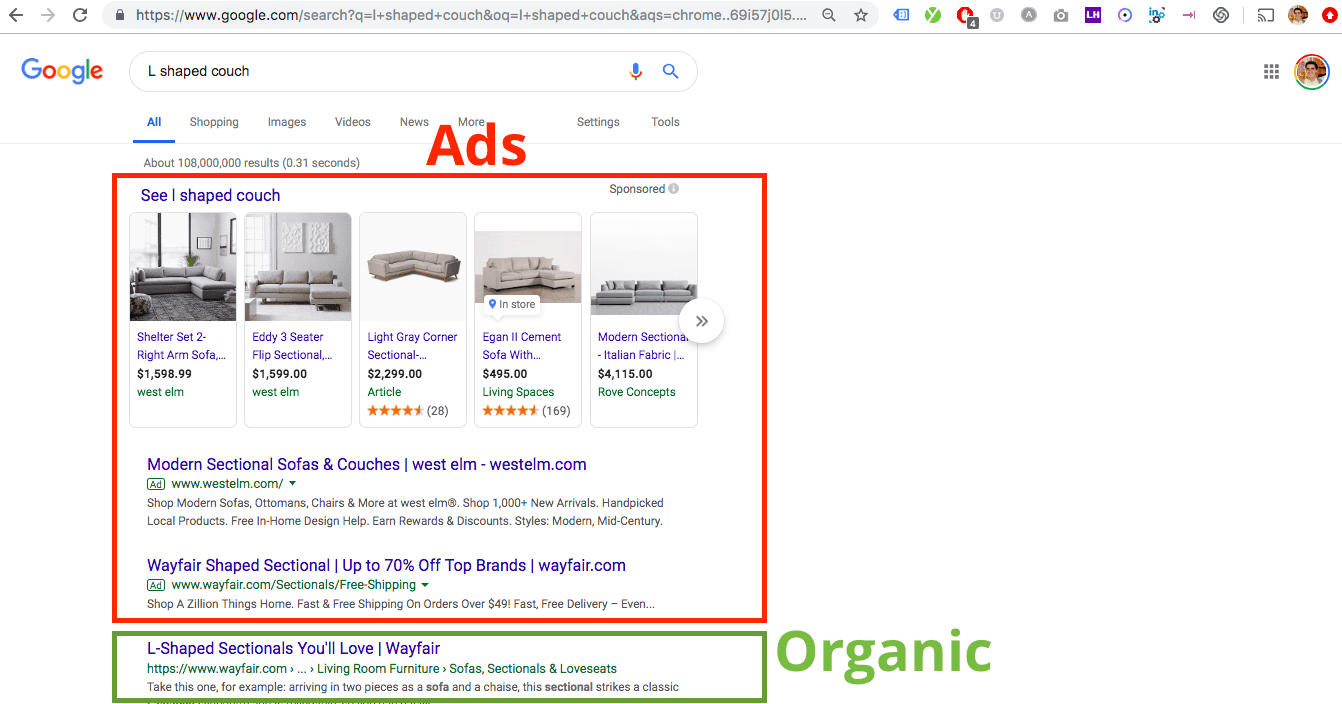Screen dimensions: 1342x704
Task: Open 'L-Shaped Sectionals You'll Love' Wayfair result
Action: tap(293, 648)
